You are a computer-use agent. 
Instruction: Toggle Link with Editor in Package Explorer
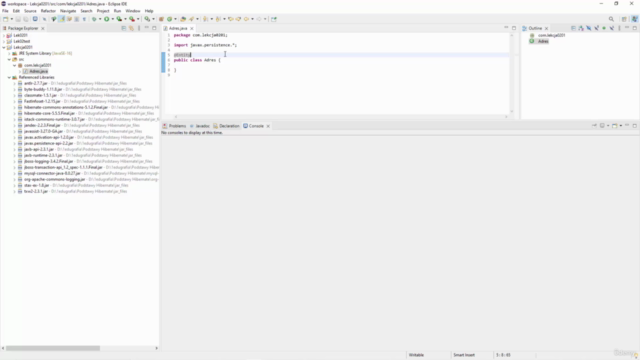pyautogui.click(x=131, y=28)
